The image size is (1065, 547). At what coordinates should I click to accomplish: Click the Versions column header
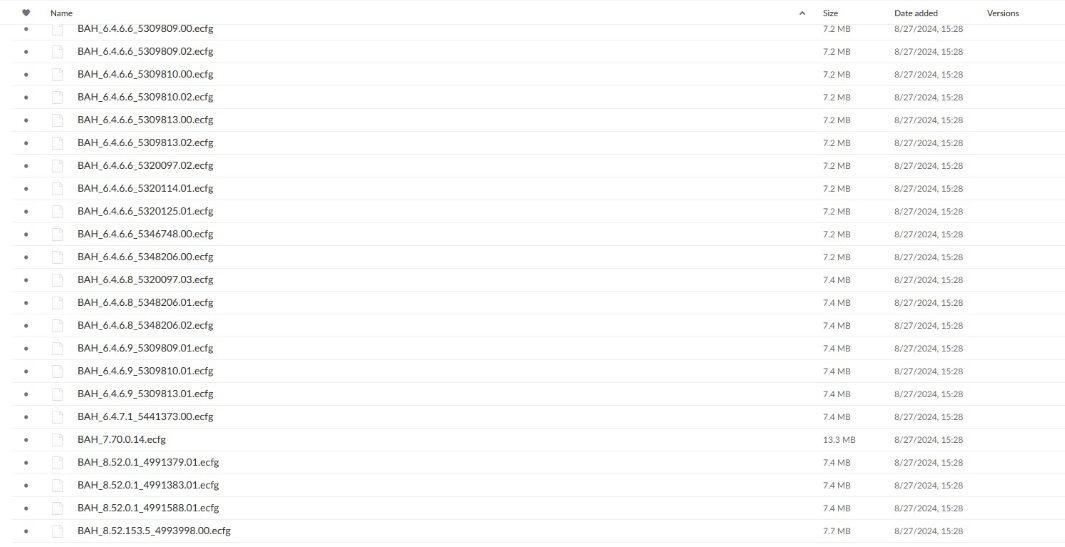1003,13
